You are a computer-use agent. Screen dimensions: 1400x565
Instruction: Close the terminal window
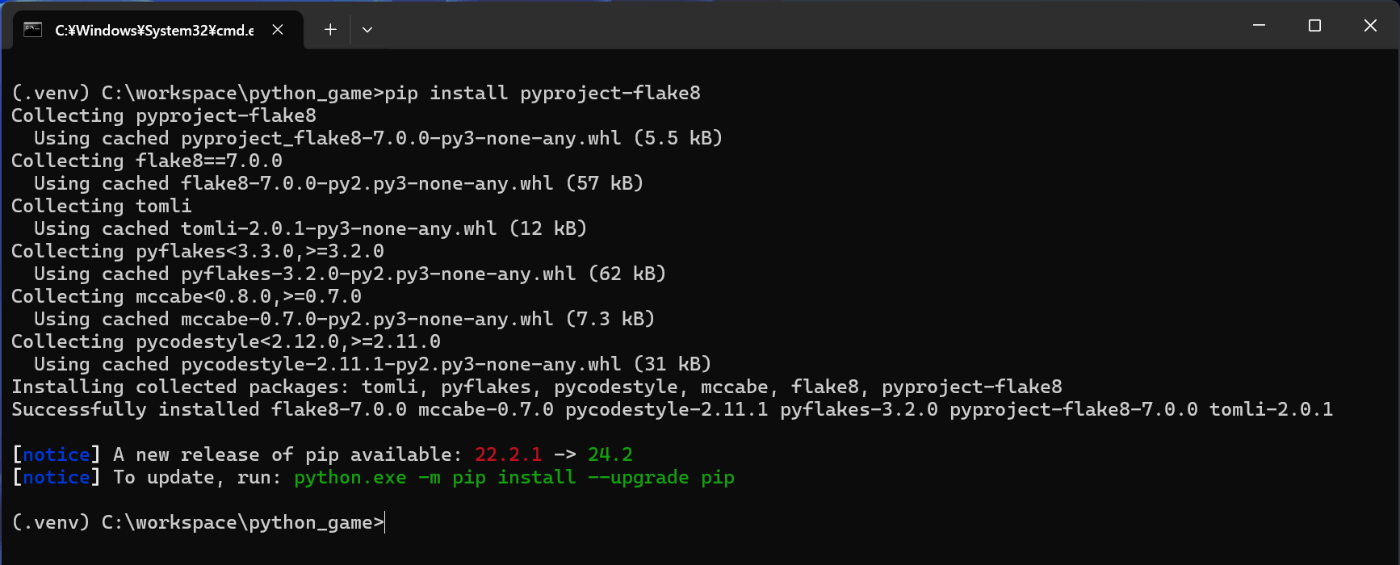(x=1371, y=26)
